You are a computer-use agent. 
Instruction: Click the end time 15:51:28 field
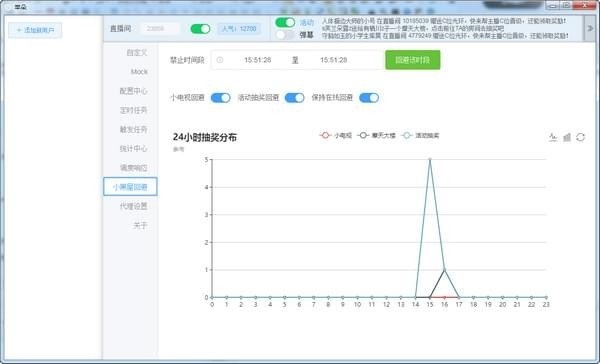pyautogui.click(x=334, y=60)
